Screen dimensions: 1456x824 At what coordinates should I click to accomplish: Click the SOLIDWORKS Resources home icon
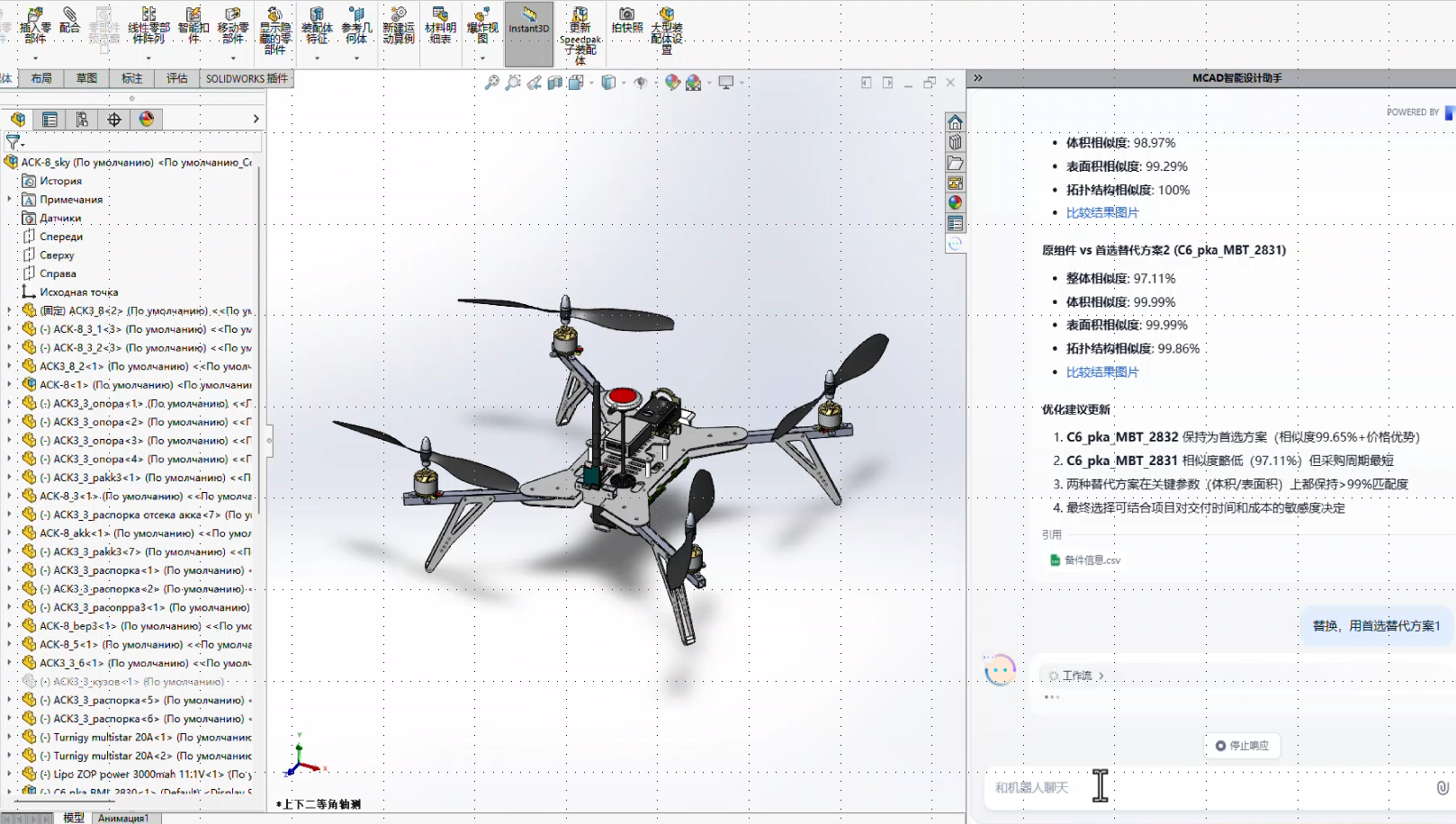coord(955,122)
